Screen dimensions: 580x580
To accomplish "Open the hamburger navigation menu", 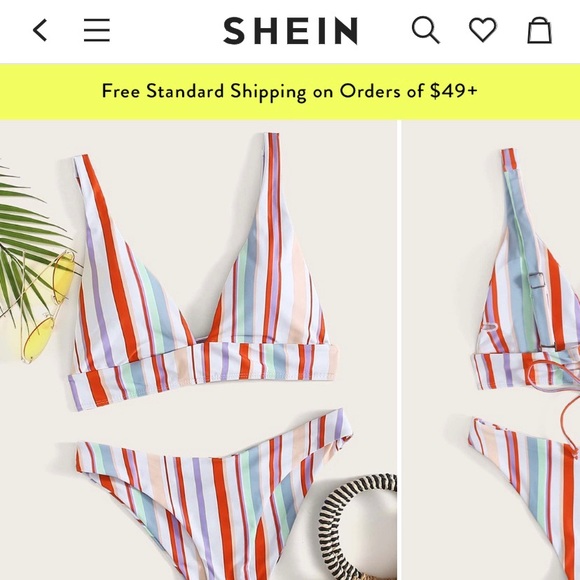I will [97, 30].
